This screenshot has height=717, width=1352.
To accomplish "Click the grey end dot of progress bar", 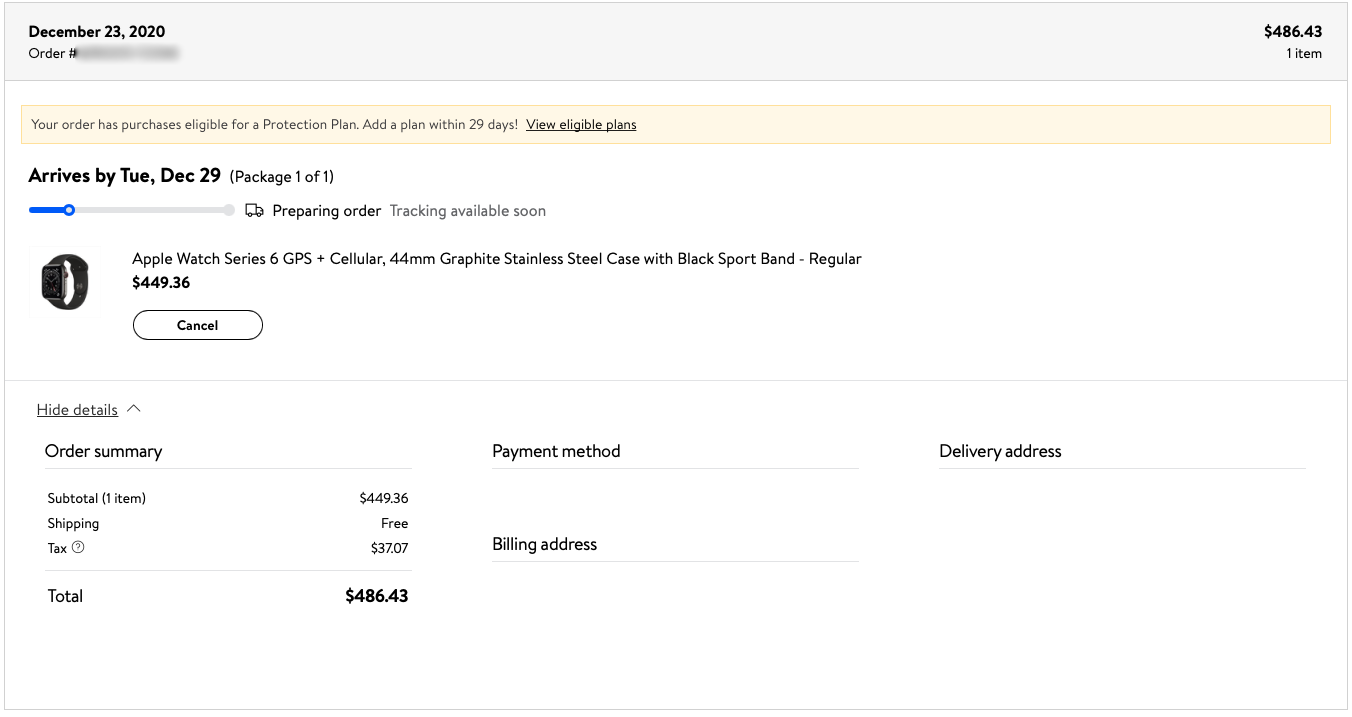I will click(x=229, y=210).
